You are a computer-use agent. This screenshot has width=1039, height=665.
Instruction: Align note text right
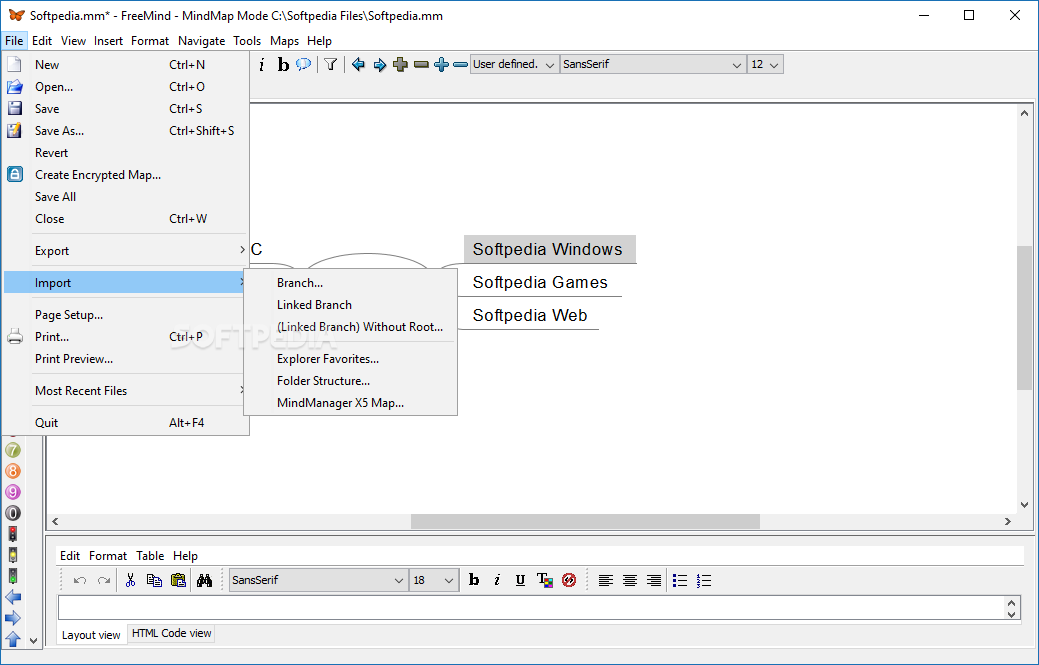click(x=653, y=580)
